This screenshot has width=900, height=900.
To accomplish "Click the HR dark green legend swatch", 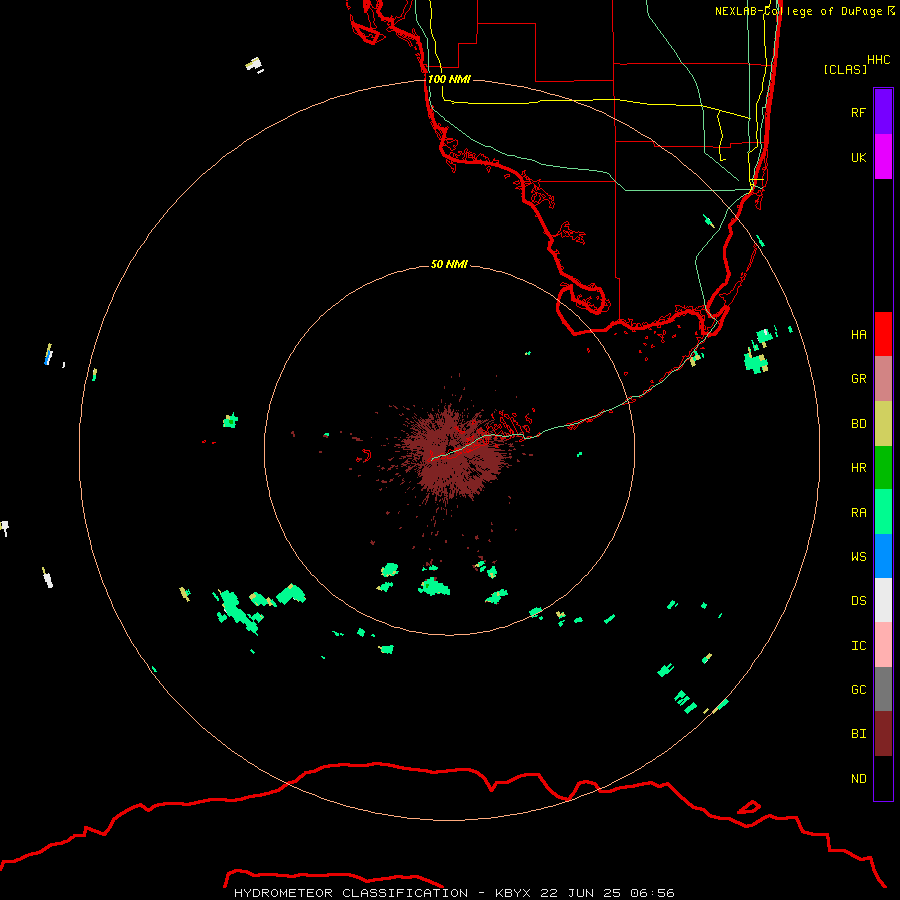I will (x=883, y=468).
